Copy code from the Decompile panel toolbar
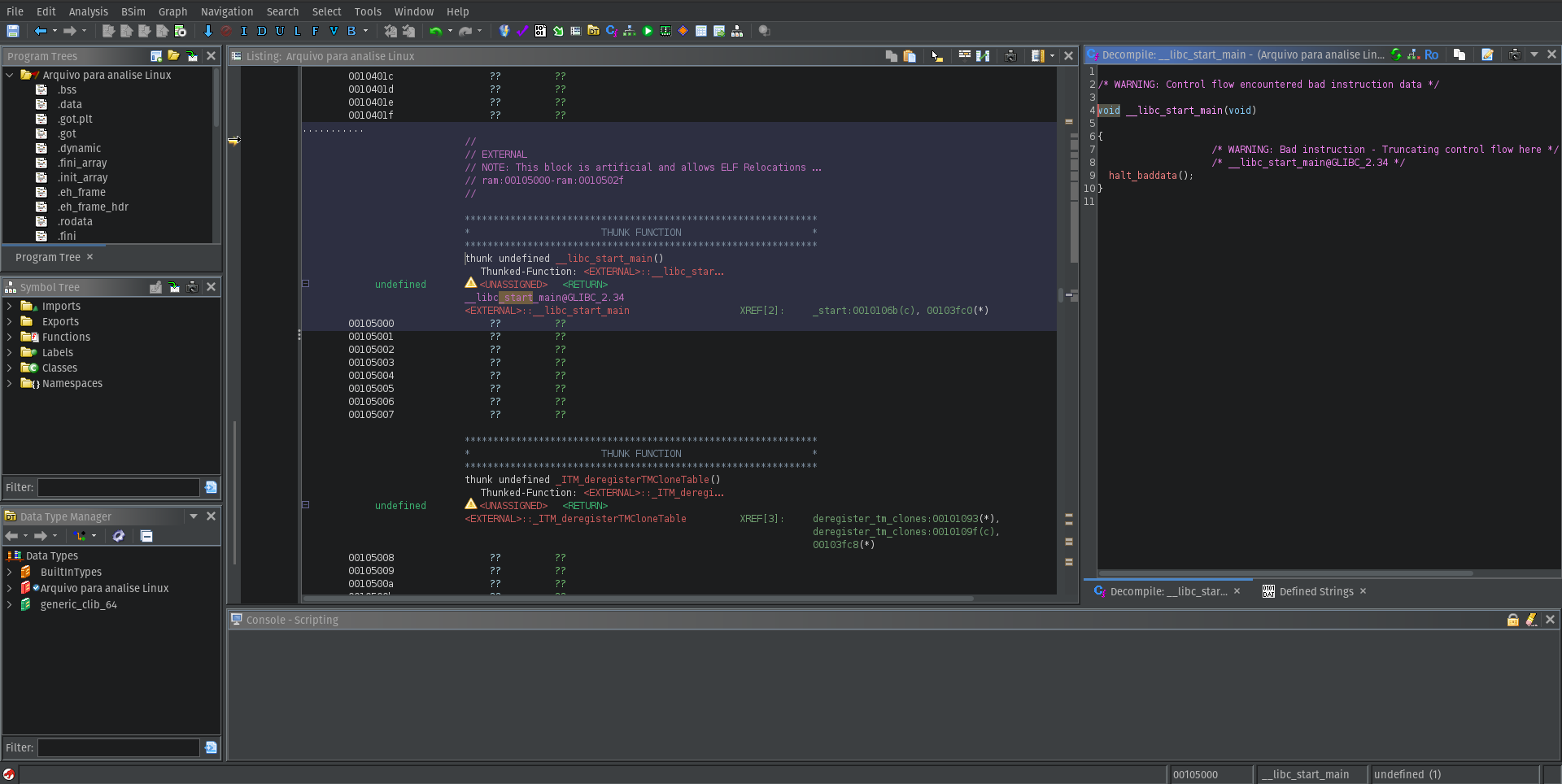The width and height of the screenshot is (1562, 784). pos(1459,54)
